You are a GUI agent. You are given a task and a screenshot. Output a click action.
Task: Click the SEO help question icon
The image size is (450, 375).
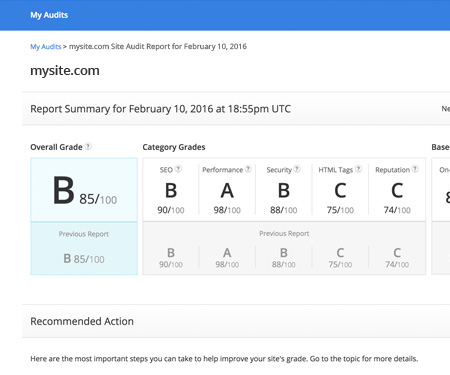[178, 169]
